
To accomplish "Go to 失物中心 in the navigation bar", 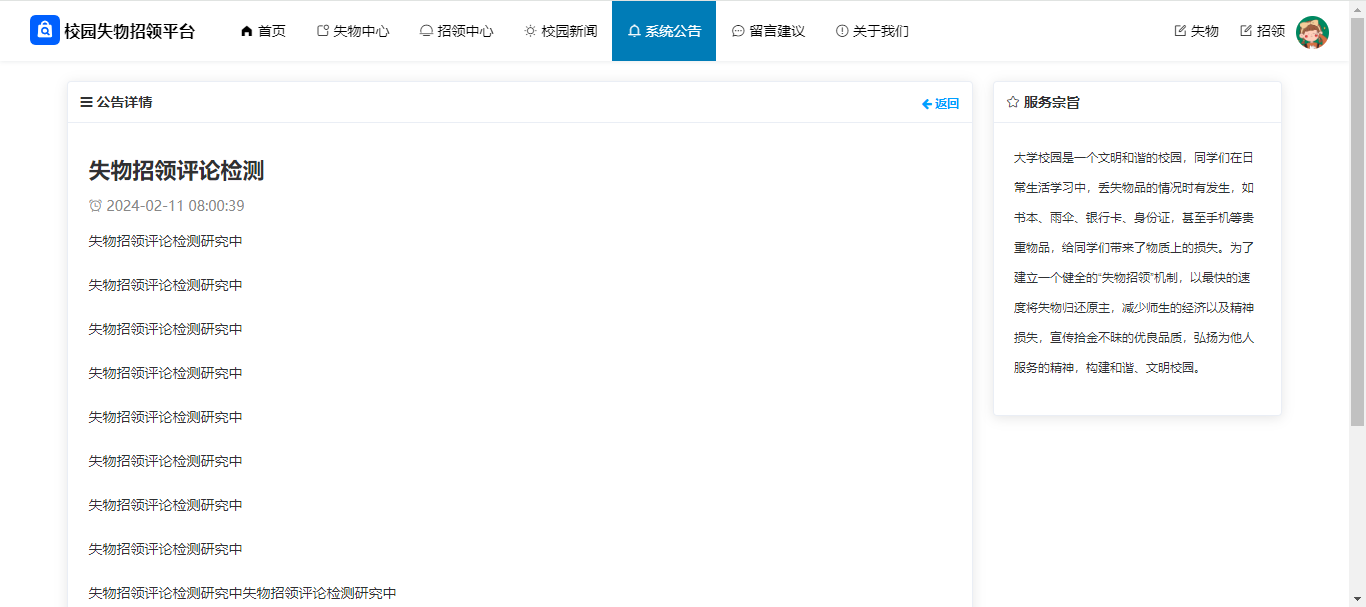I will click(x=353, y=31).
